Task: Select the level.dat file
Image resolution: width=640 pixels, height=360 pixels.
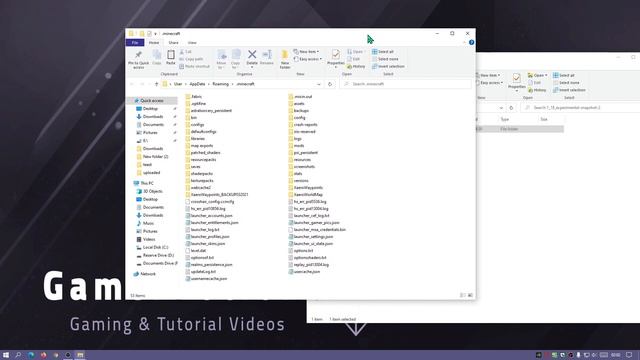Action: (x=198, y=251)
